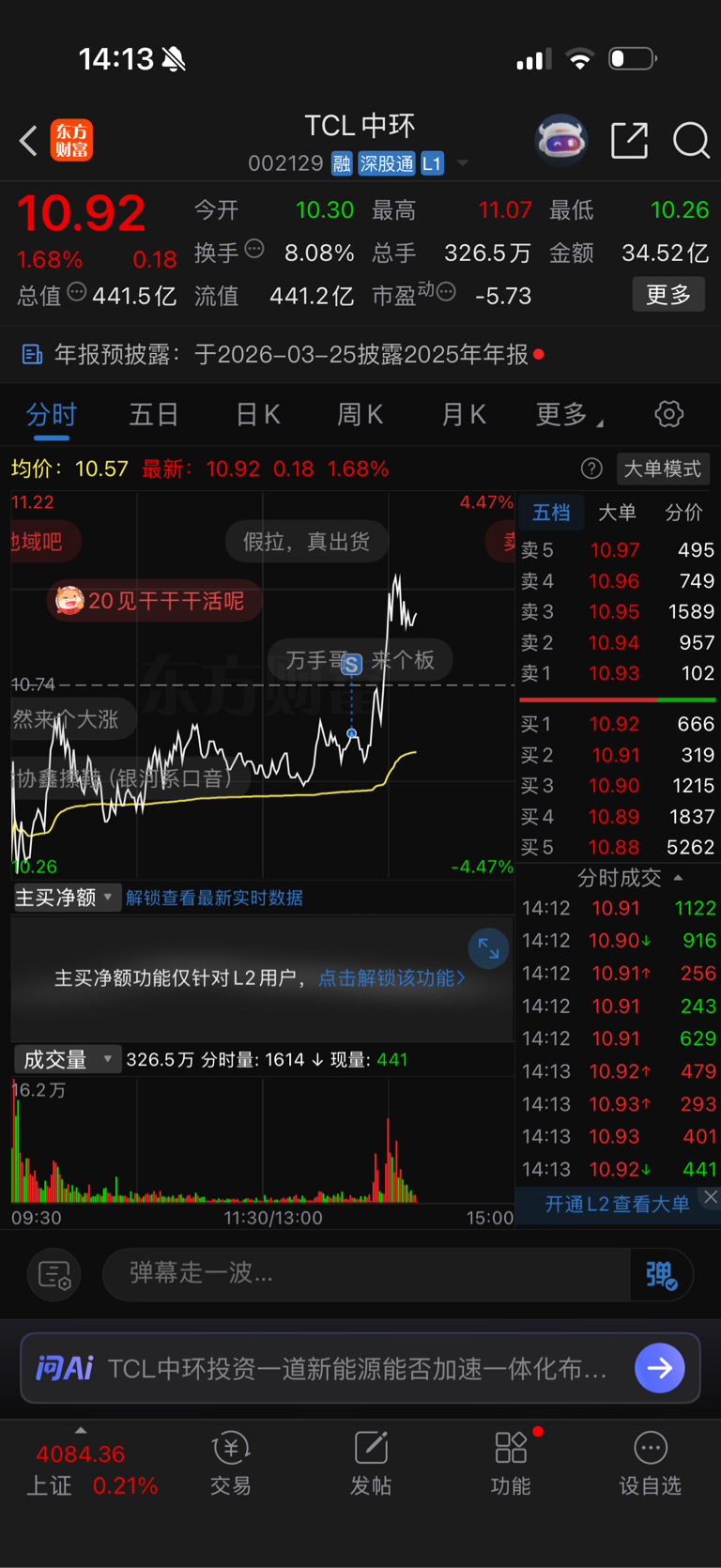
Task: Toggle 大单模式 button
Action: click(x=663, y=469)
